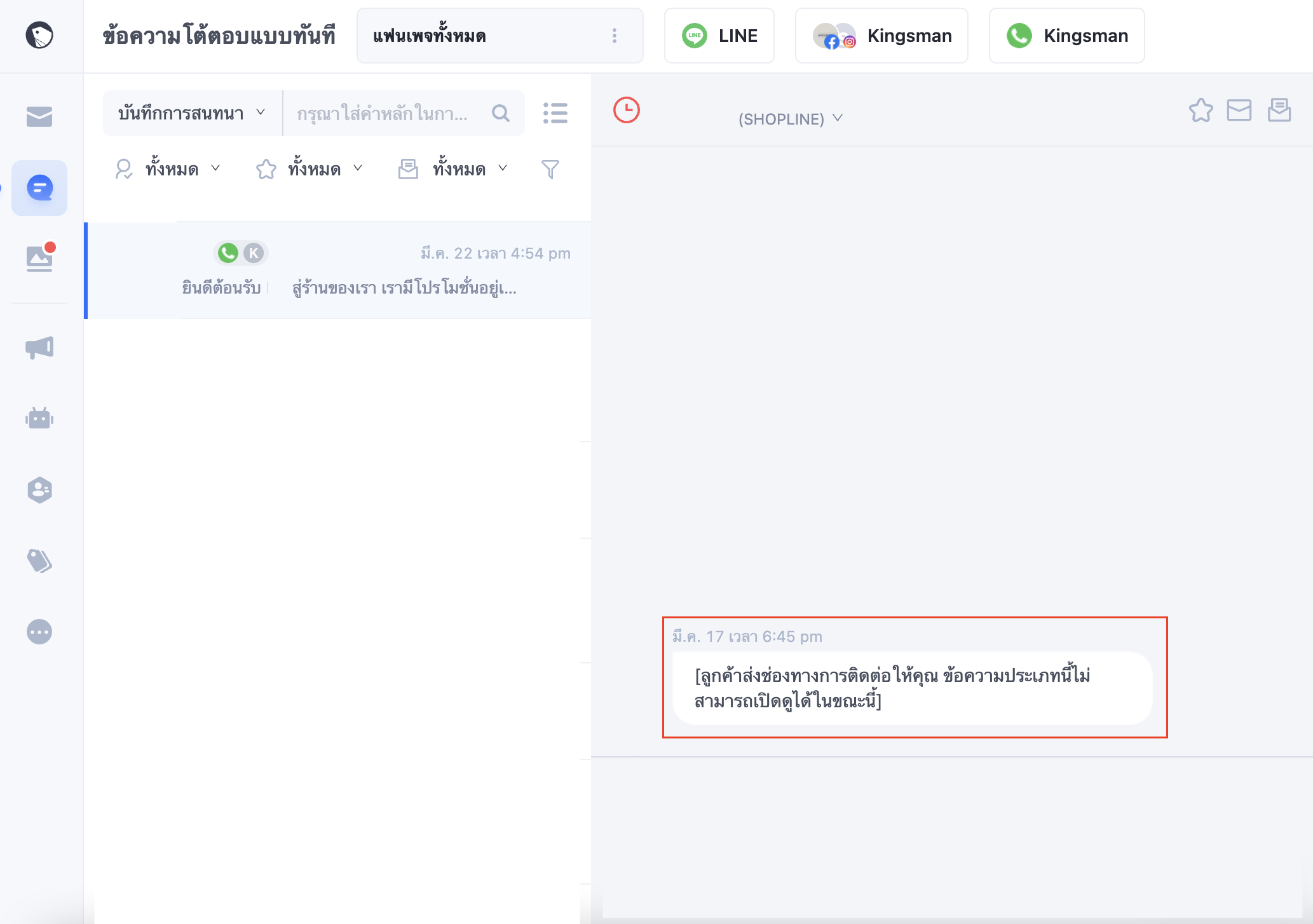Select the blue chat bubble sidebar icon
1313x924 pixels.
pos(39,188)
